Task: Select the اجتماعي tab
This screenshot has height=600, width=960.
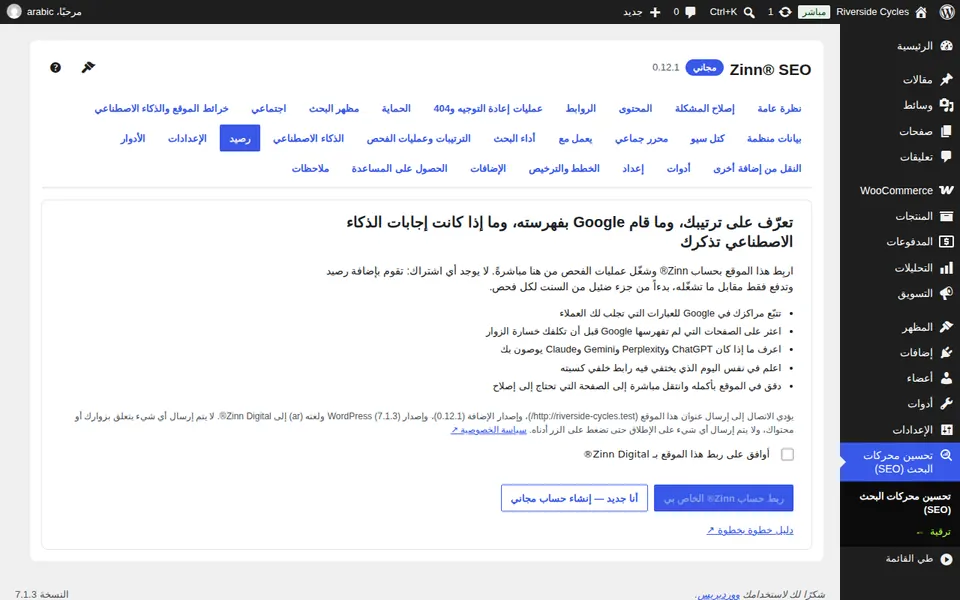Action: (x=269, y=108)
